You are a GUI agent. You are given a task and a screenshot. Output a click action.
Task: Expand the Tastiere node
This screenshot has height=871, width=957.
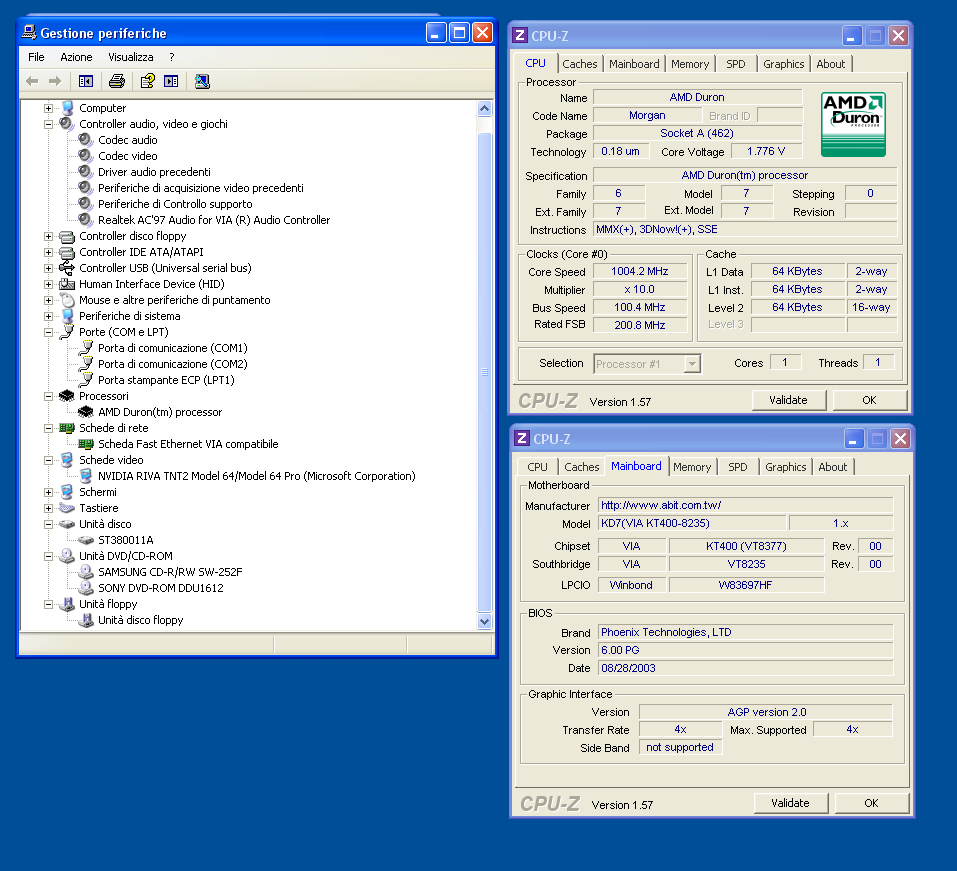click(48, 508)
